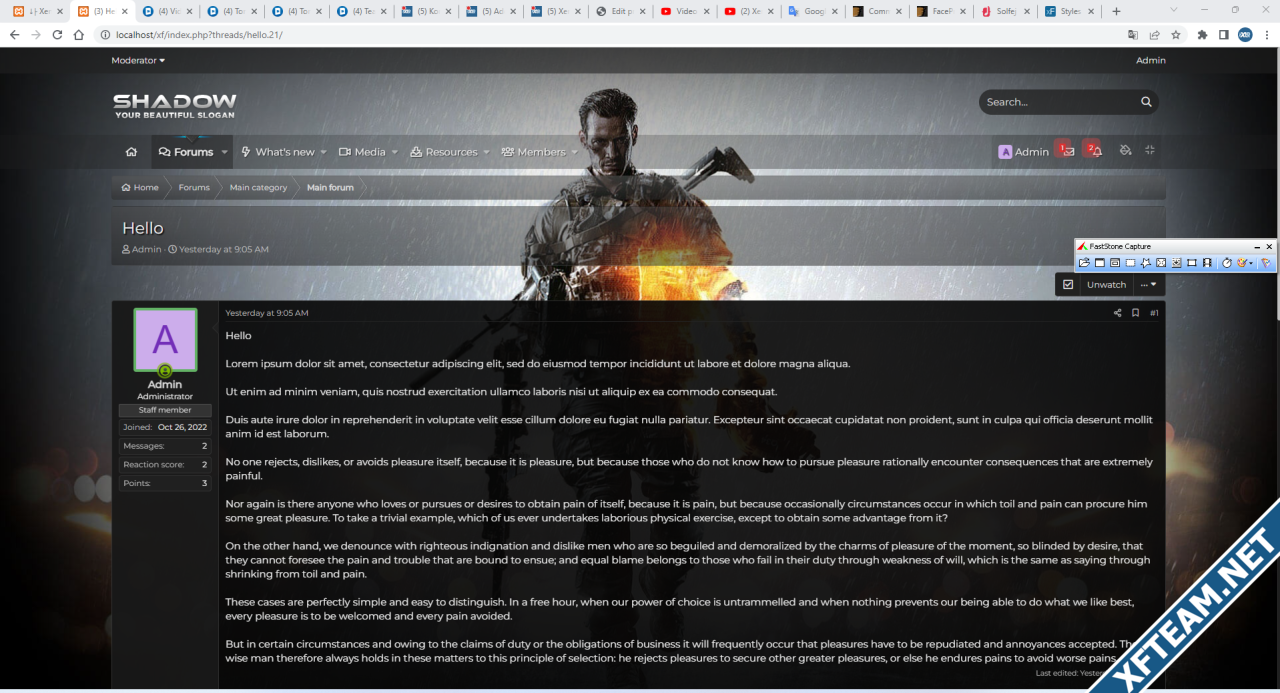Image resolution: width=1280 pixels, height=693 pixels.
Task: Expand the Members dropdown arrow
Action: pos(574,152)
